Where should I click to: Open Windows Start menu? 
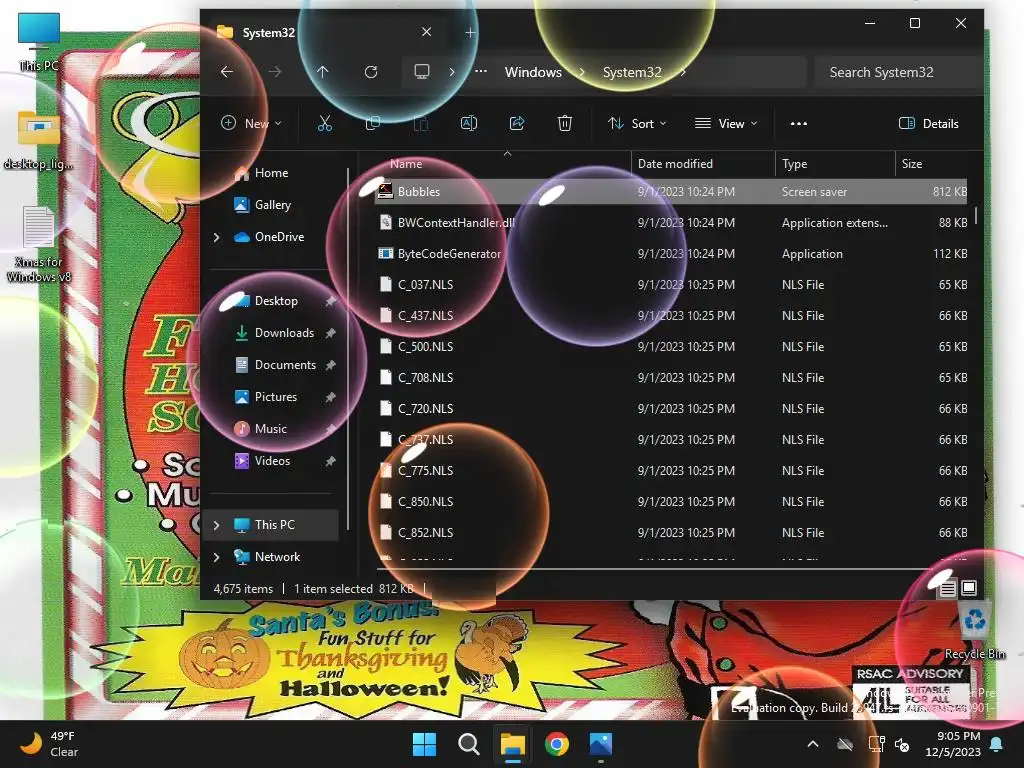pyautogui.click(x=424, y=744)
